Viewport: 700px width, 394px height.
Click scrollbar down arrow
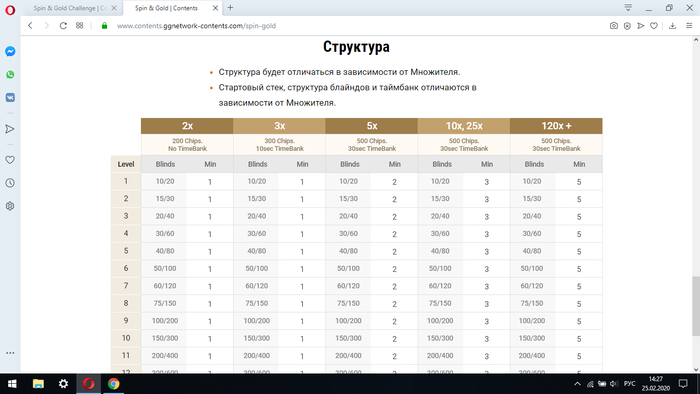[696, 369]
